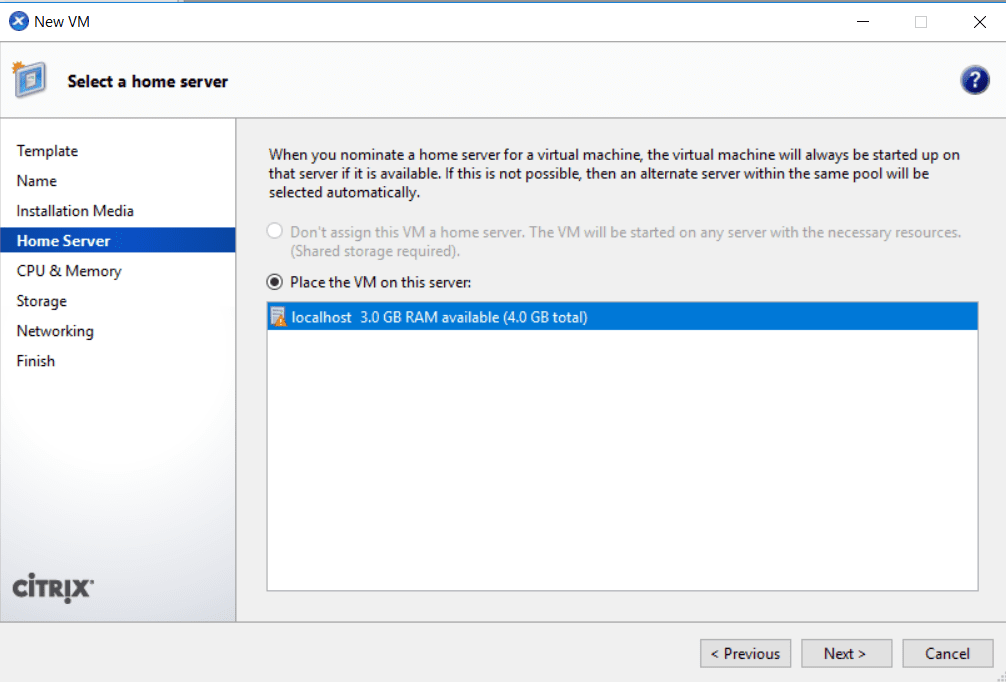Open help via the question mark icon

(x=975, y=79)
